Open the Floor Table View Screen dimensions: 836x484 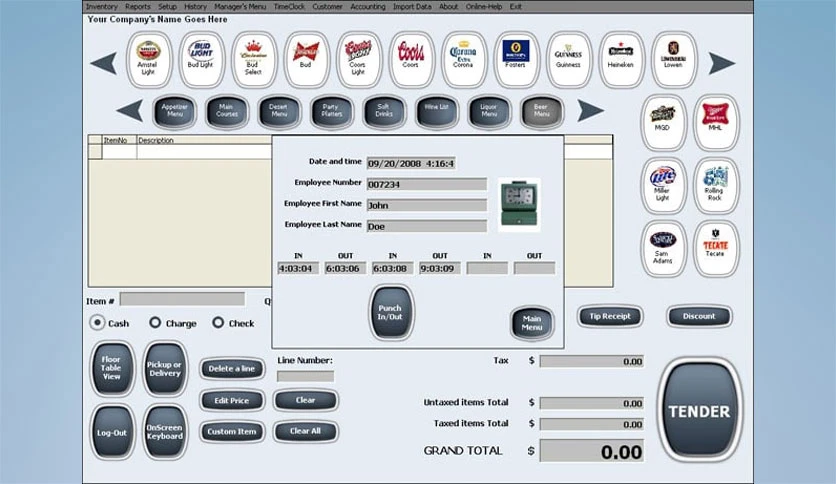112,368
